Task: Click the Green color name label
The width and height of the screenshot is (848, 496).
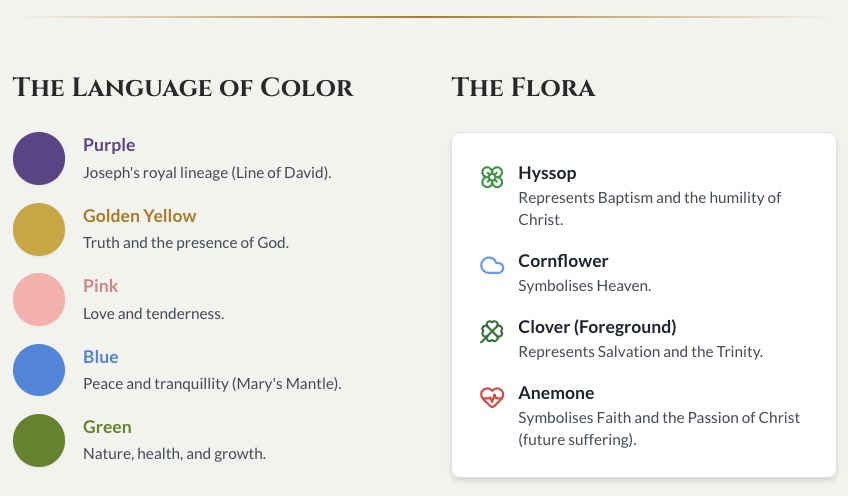Action: tap(106, 427)
